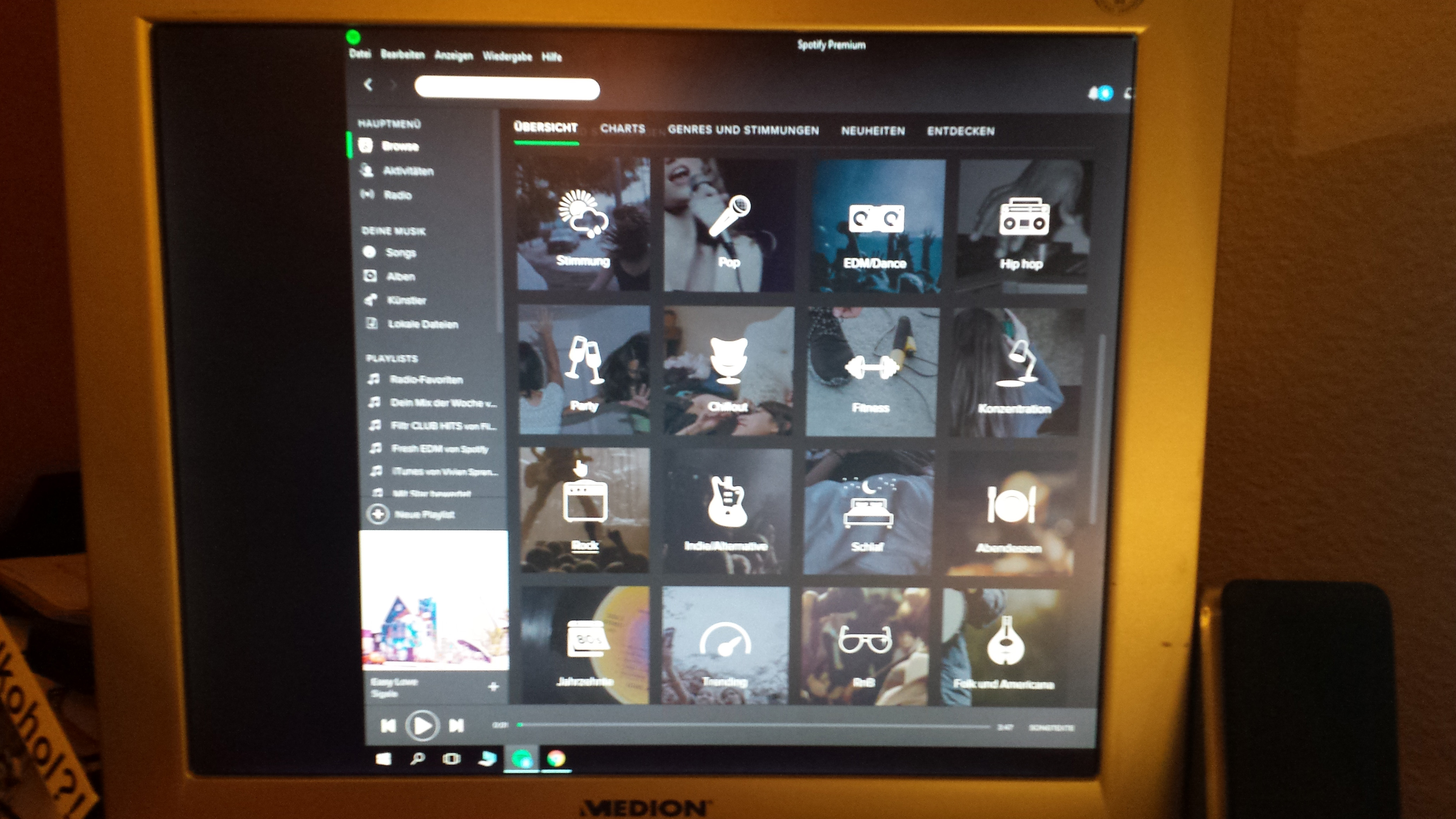Image resolution: width=1456 pixels, height=819 pixels.
Task: Click into the search field
Action: pyautogui.click(x=507, y=88)
